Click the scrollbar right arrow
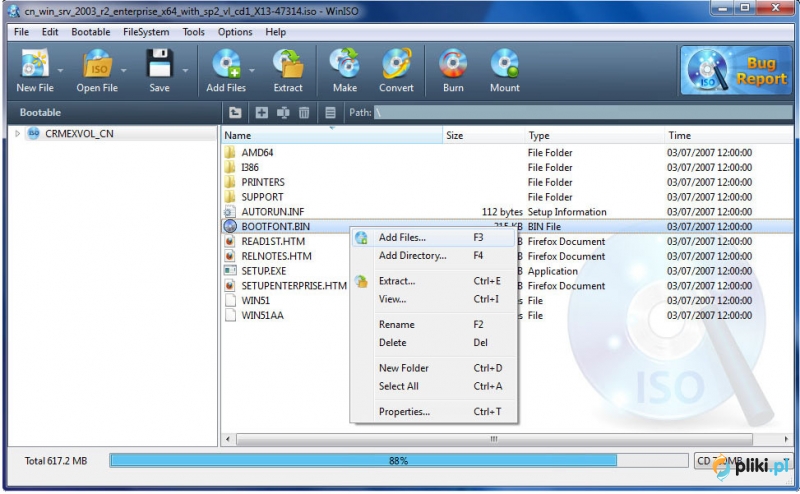 coord(786,439)
